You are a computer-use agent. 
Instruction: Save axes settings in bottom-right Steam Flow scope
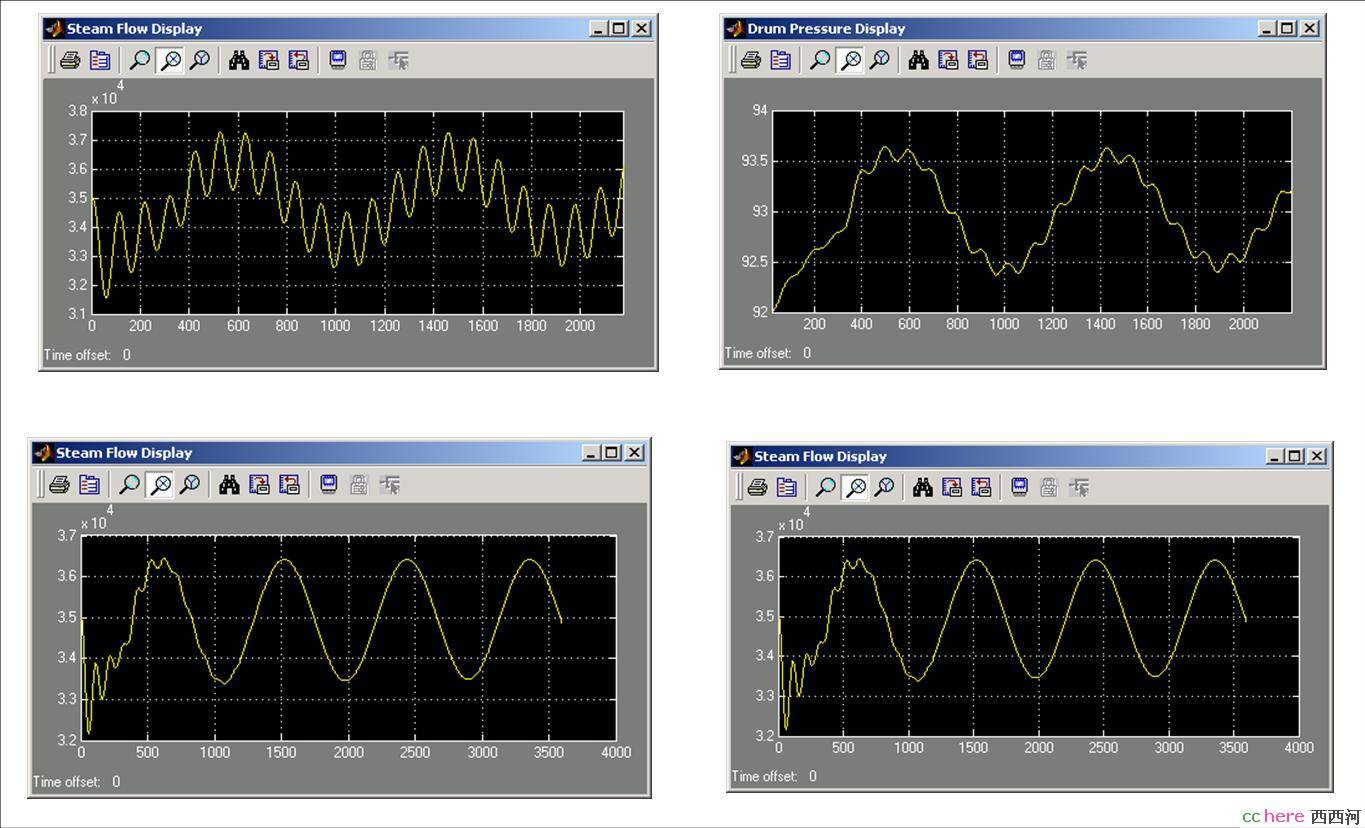(952, 487)
